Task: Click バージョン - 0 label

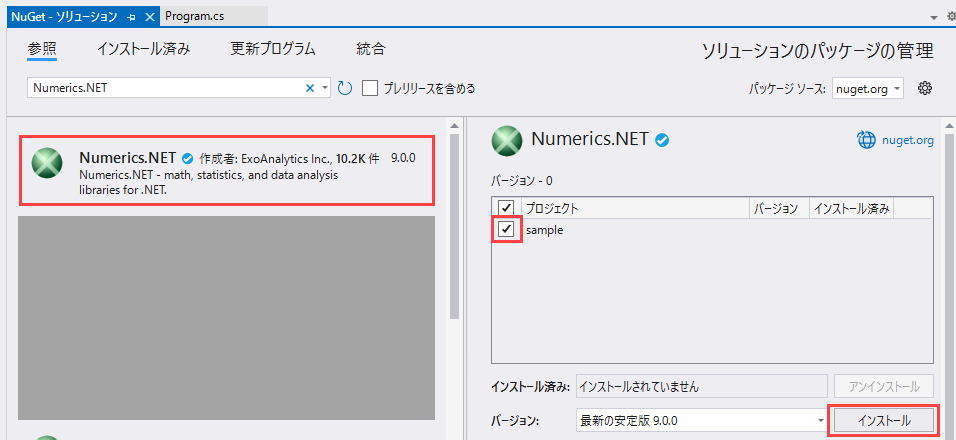Action: click(522, 181)
